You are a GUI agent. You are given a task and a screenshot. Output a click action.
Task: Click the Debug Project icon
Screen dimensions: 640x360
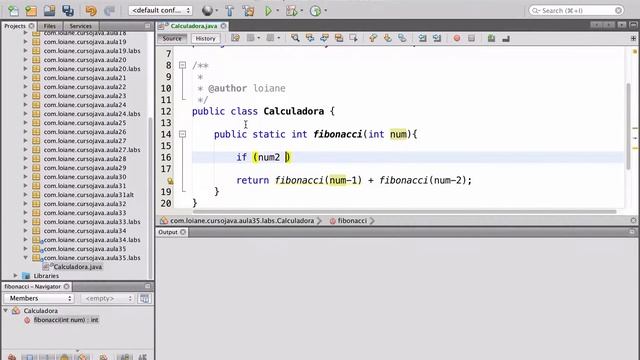click(291, 11)
